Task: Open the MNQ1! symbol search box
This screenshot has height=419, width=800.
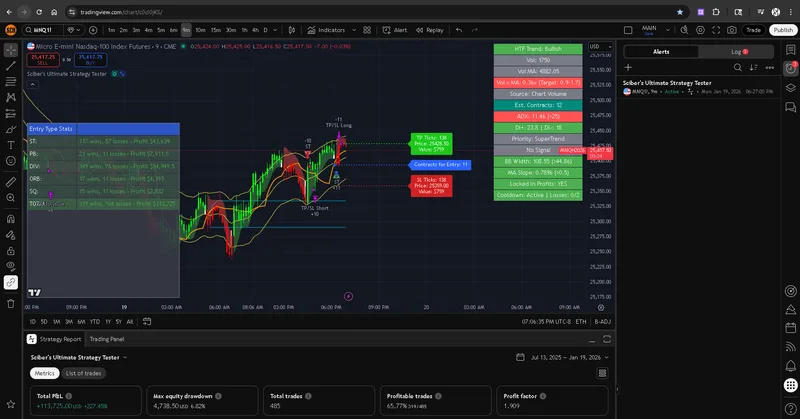Action: pyautogui.click(x=43, y=30)
